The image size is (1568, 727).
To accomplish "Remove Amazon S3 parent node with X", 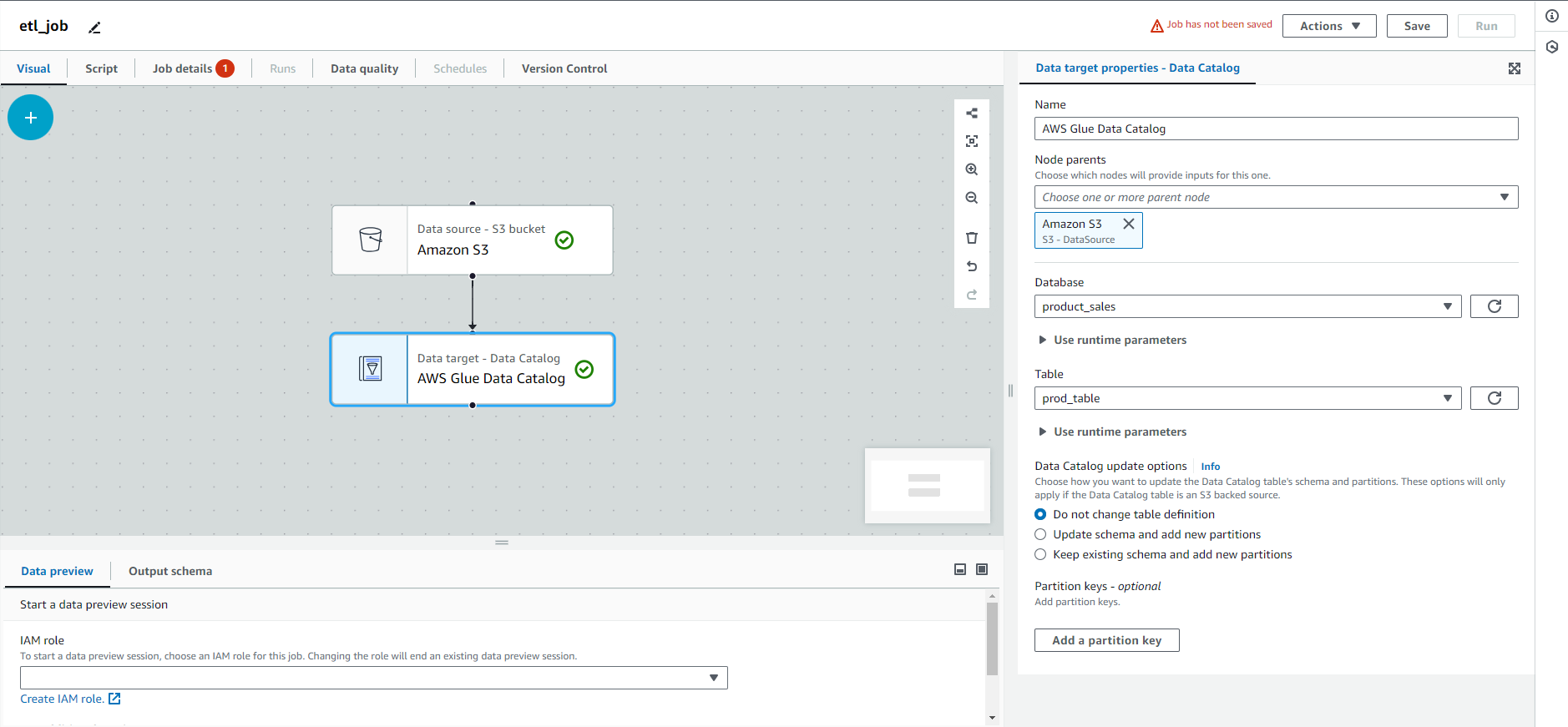I will [x=1129, y=224].
